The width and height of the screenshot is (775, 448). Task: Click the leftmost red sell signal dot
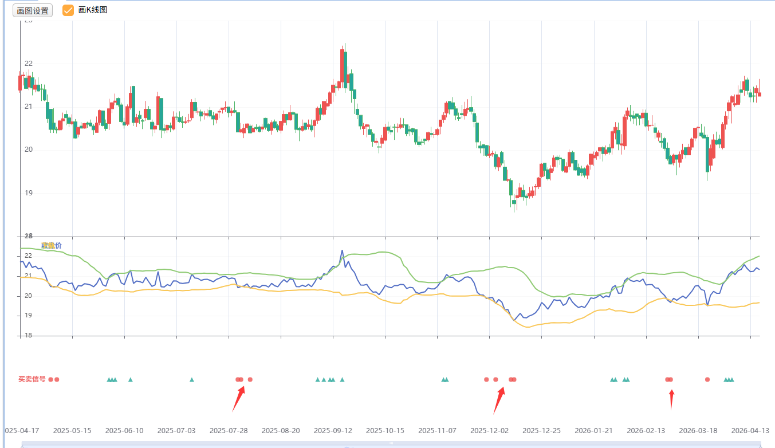[51, 380]
